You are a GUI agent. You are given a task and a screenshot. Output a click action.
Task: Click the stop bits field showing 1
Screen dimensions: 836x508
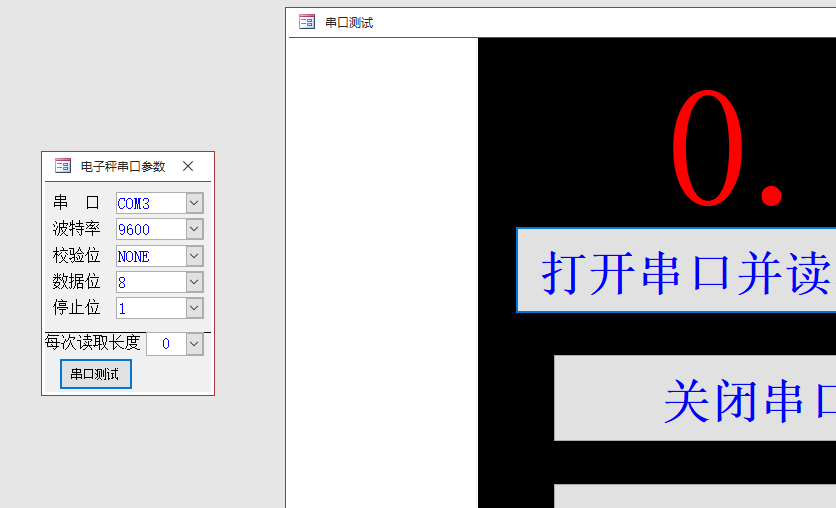(151, 308)
